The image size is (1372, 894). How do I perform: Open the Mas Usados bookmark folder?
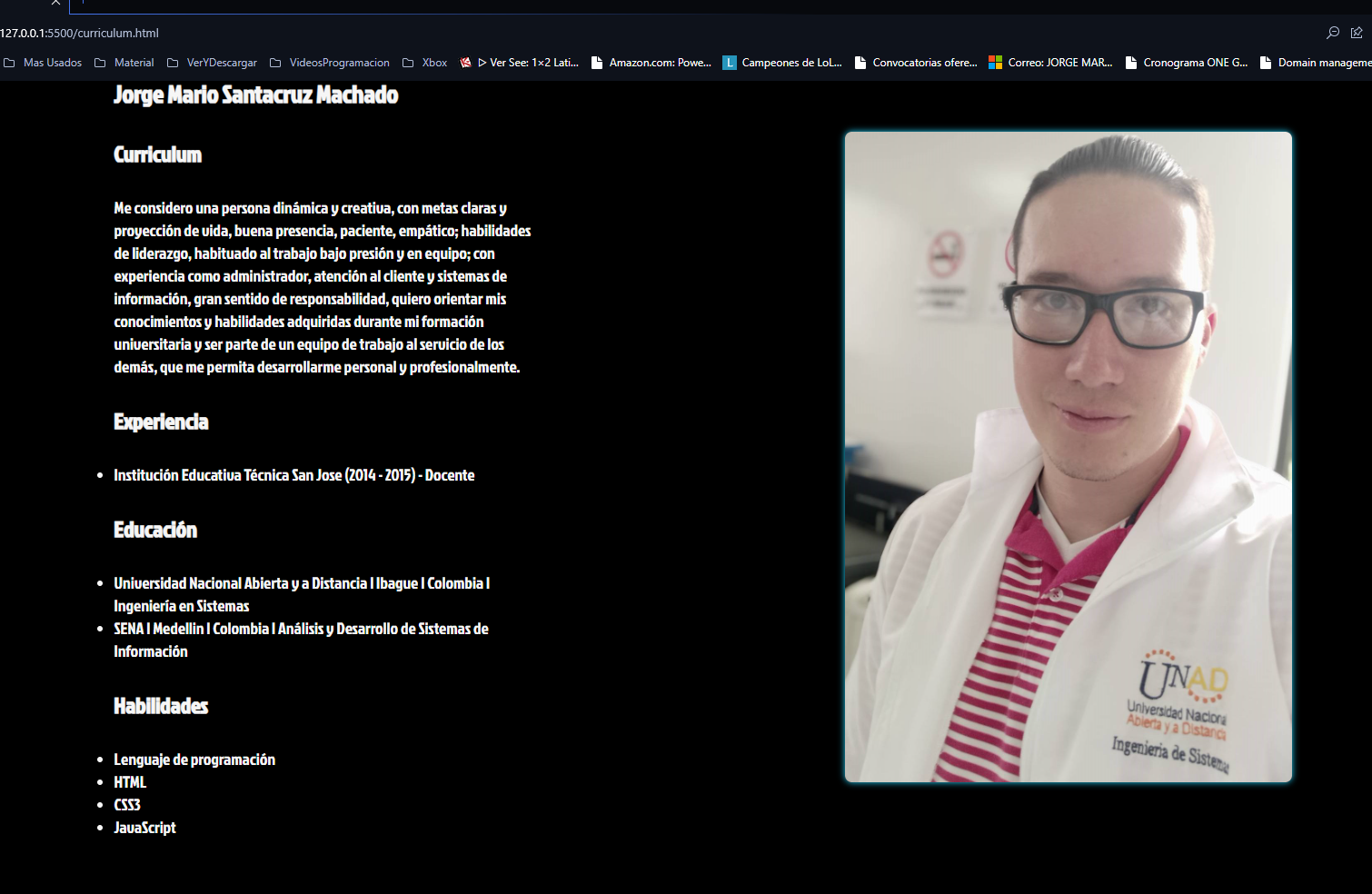click(43, 63)
